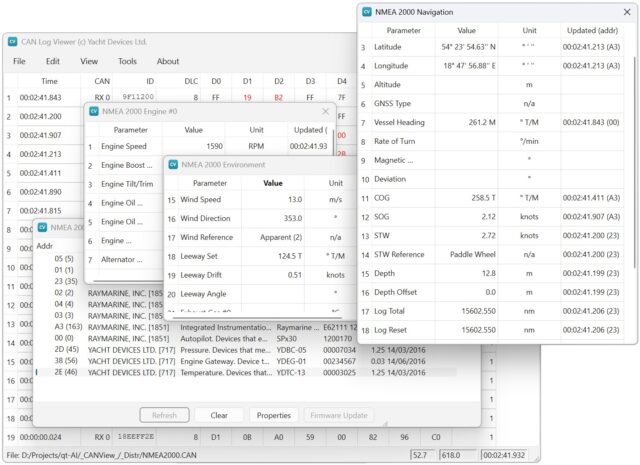Select the Wind Speed row in Environment
This screenshot has width=640, height=465.
click(259, 200)
